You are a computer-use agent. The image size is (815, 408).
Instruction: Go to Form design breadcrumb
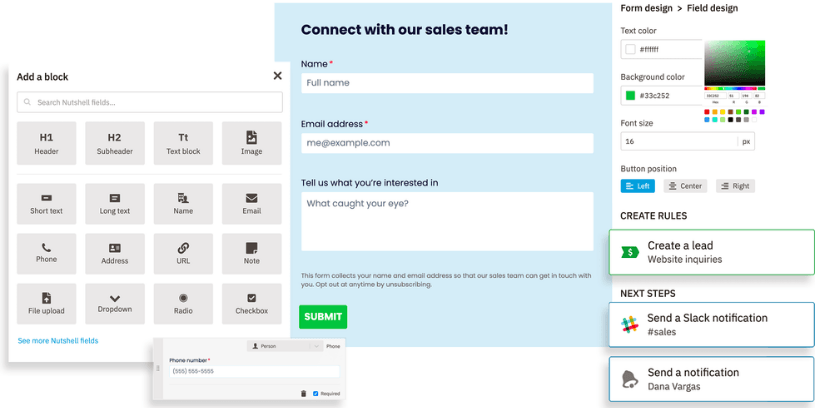click(x=646, y=8)
